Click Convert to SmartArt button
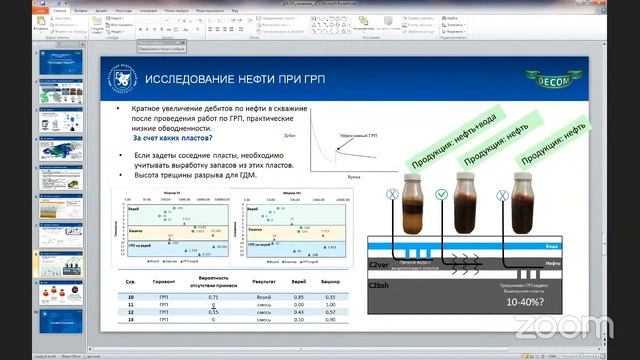 click(x=280, y=31)
